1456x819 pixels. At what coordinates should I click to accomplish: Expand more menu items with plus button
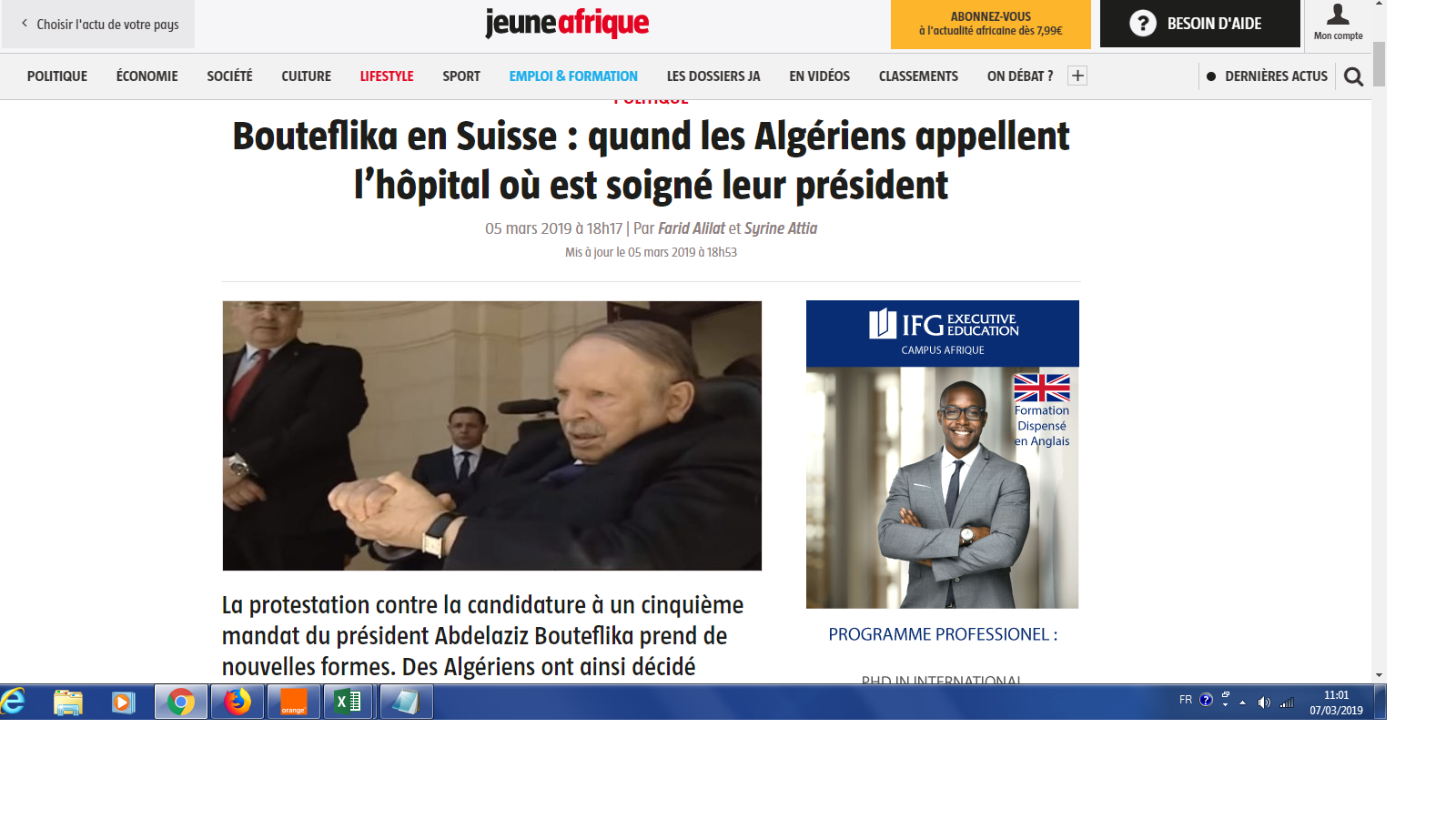coord(1077,76)
